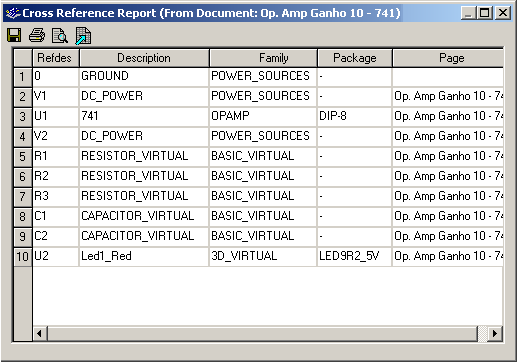
Task: Select BASIC_VIRTUAL in the R3 row
Action: coord(263,197)
